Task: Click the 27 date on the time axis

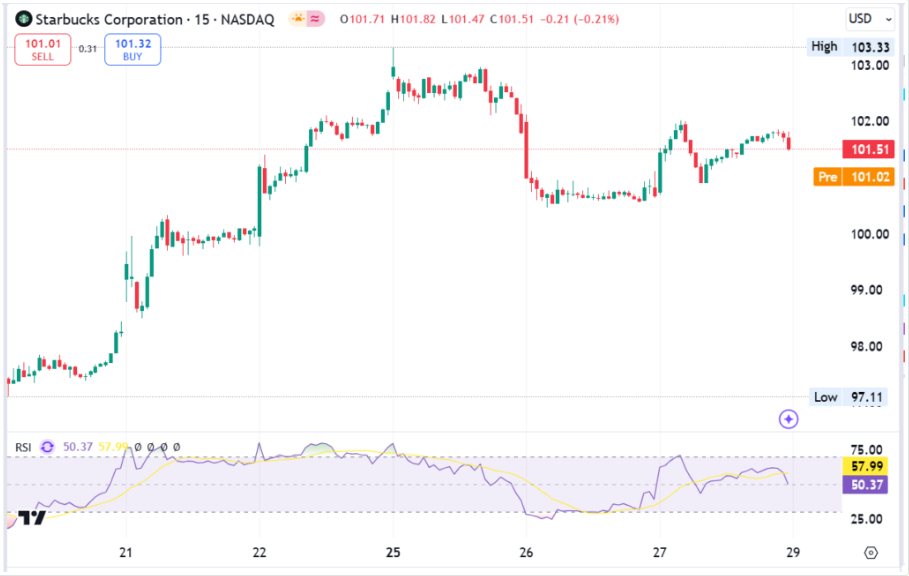Action: click(x=660, y=552)
